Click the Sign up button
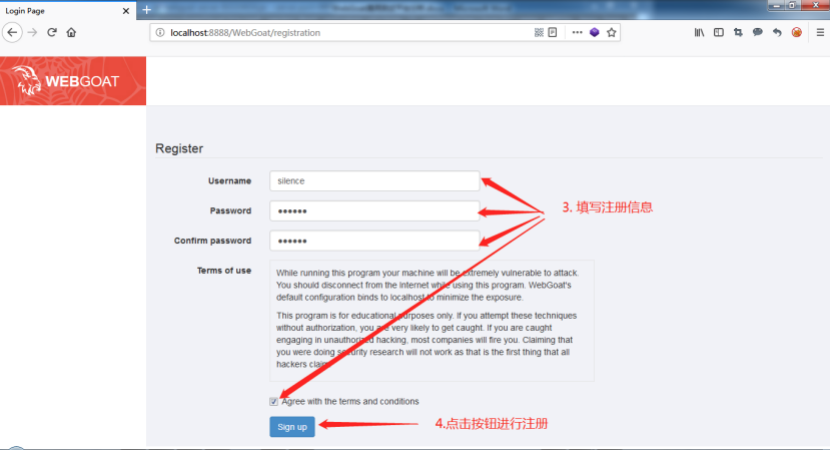The width and height of the screenshot is (832, 450). (x=292, y=427)
